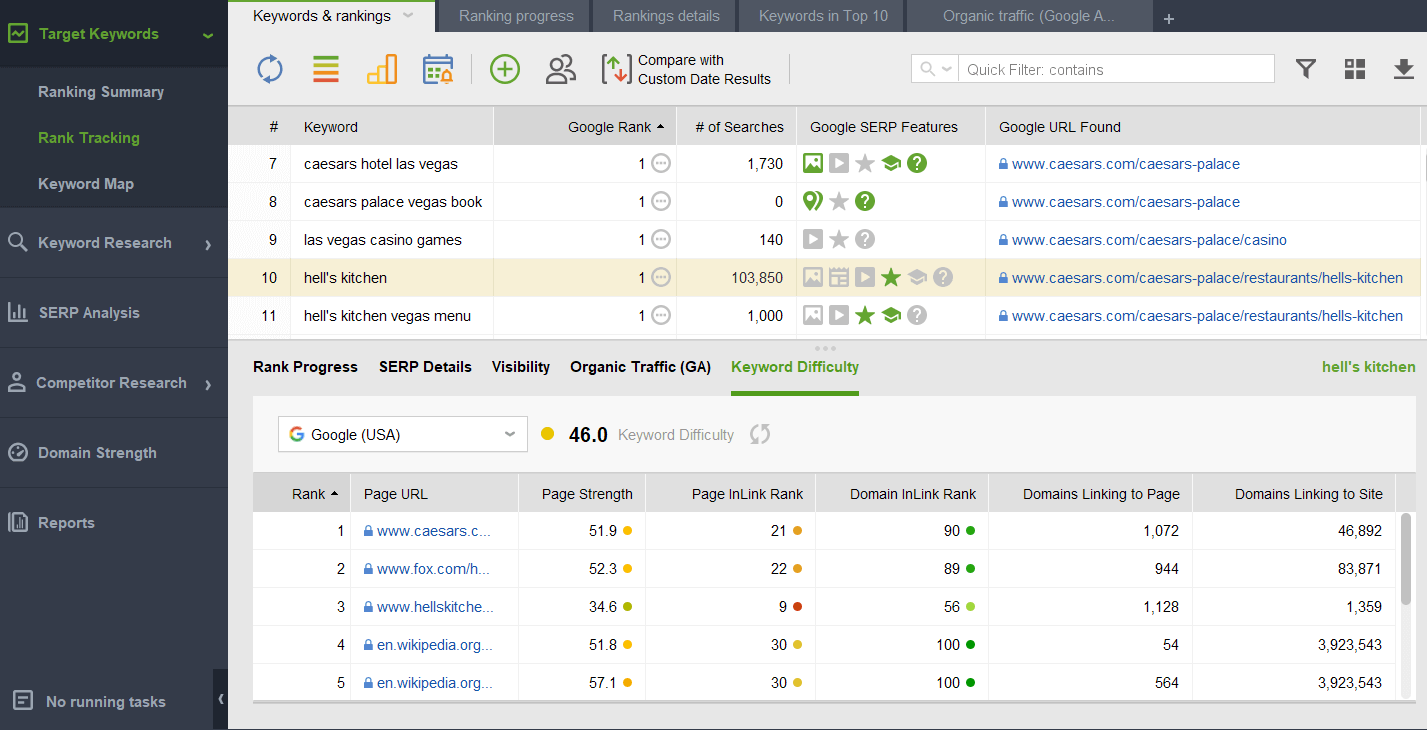Select the caesars palace vegas book keyword

(x=393, y=202)
